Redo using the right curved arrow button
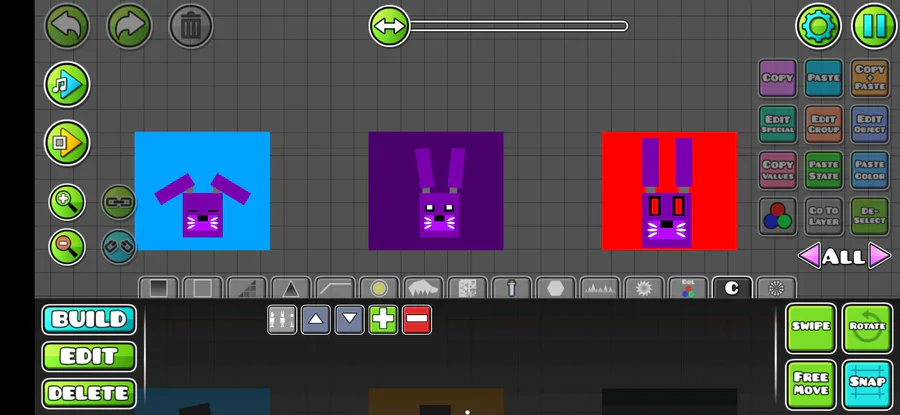The image size is (900, 415). coord(129,26)
